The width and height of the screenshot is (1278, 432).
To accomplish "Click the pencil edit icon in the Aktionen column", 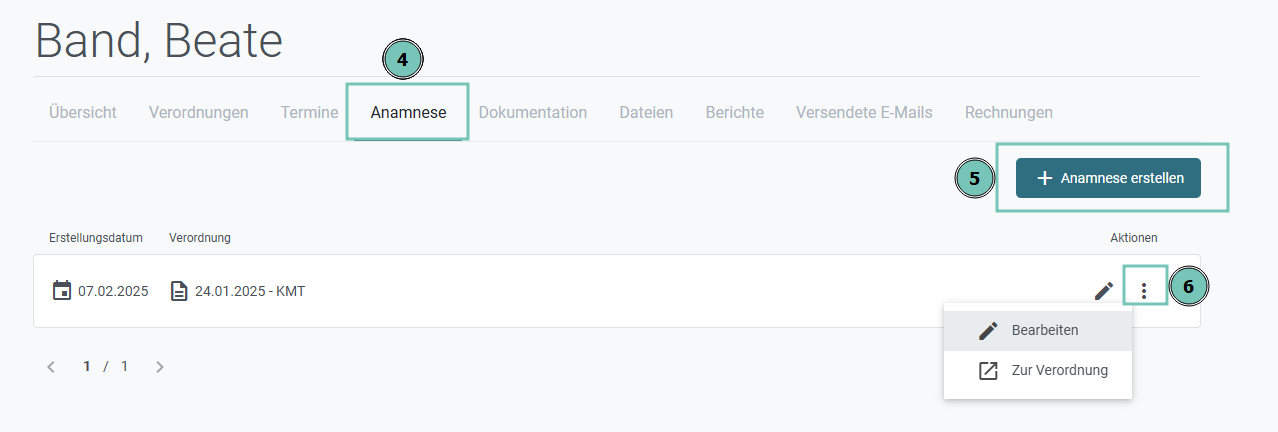I will point(1104,291).
